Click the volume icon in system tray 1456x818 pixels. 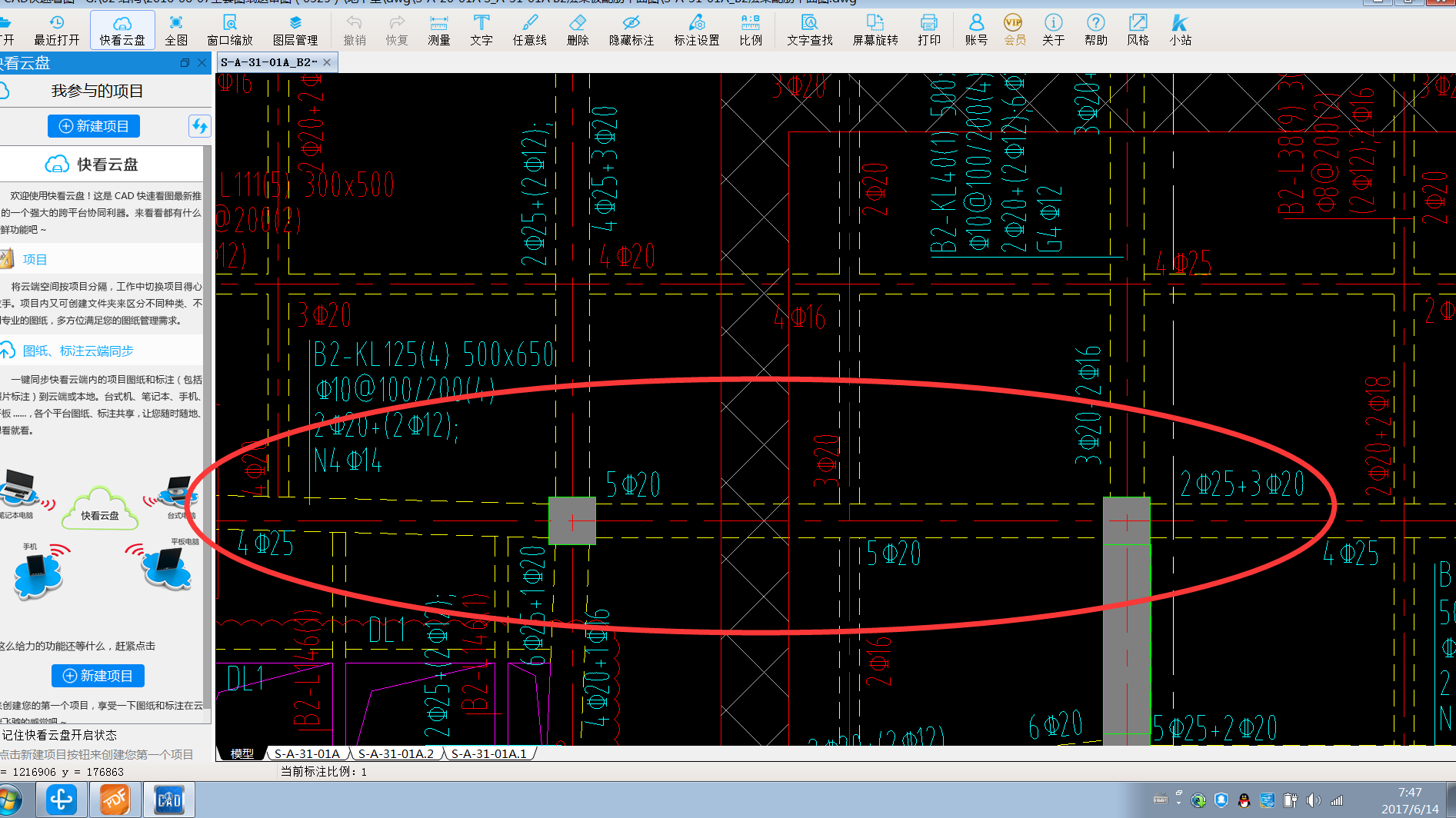point(1314,800)
